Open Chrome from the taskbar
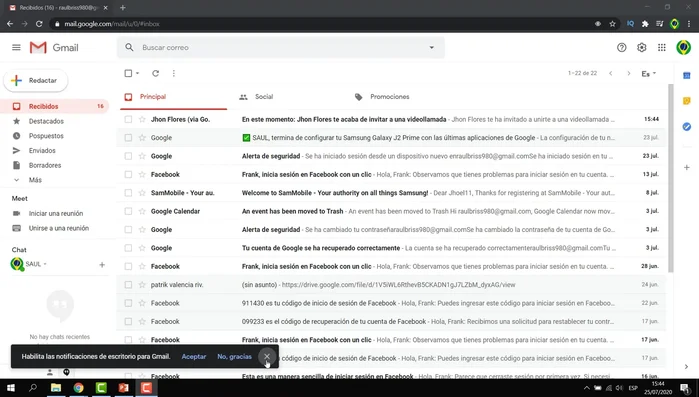Image resolution: width=699 pixels, height=397 pixels. [78, 388]
